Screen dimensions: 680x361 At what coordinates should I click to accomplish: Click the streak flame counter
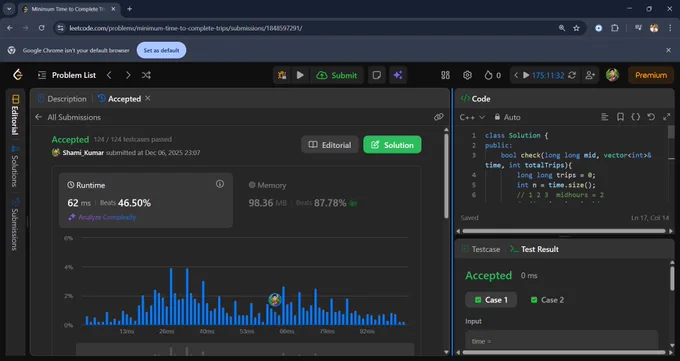492,75
